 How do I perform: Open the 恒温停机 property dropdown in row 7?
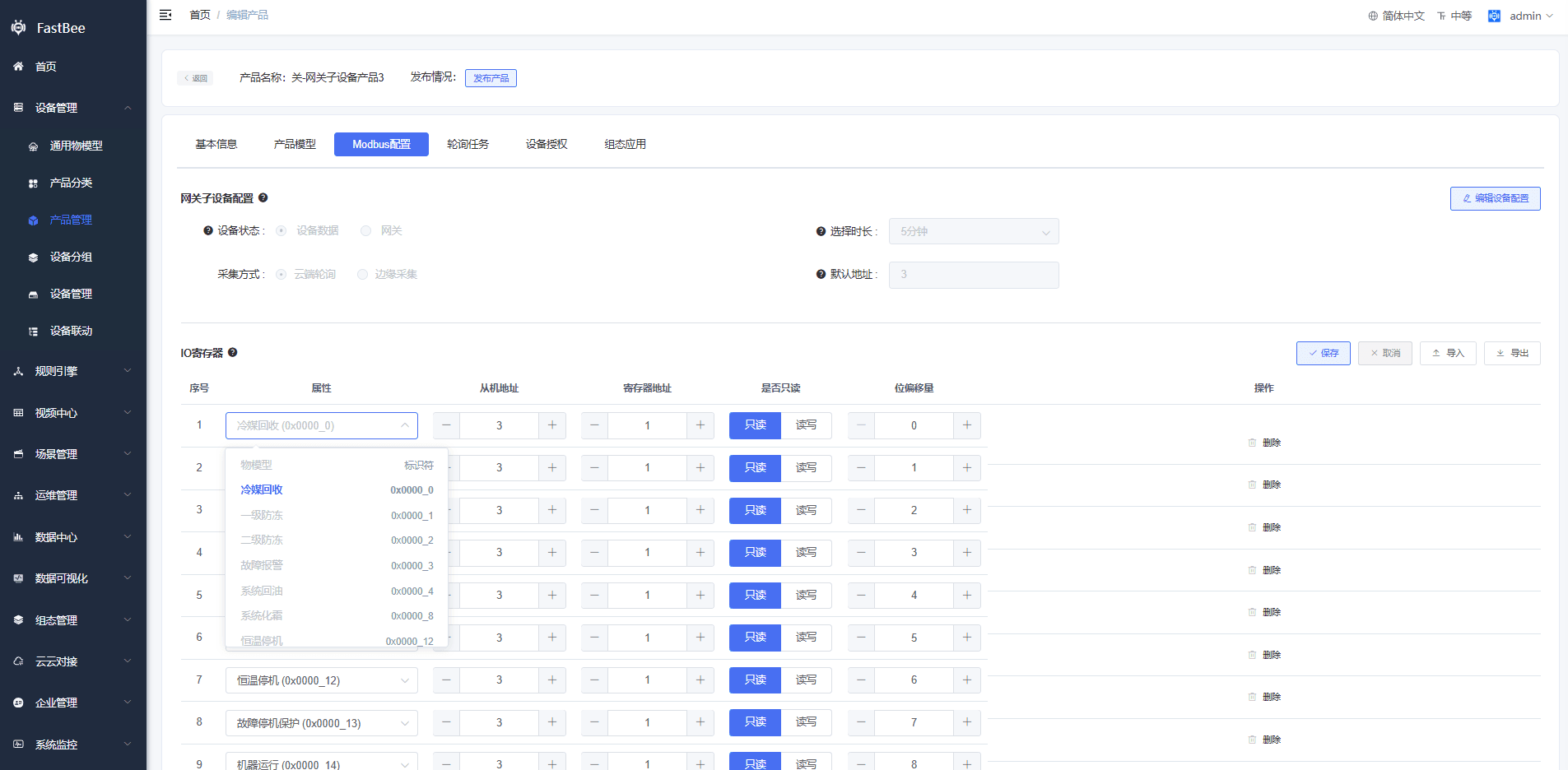[x=322, y=680]
